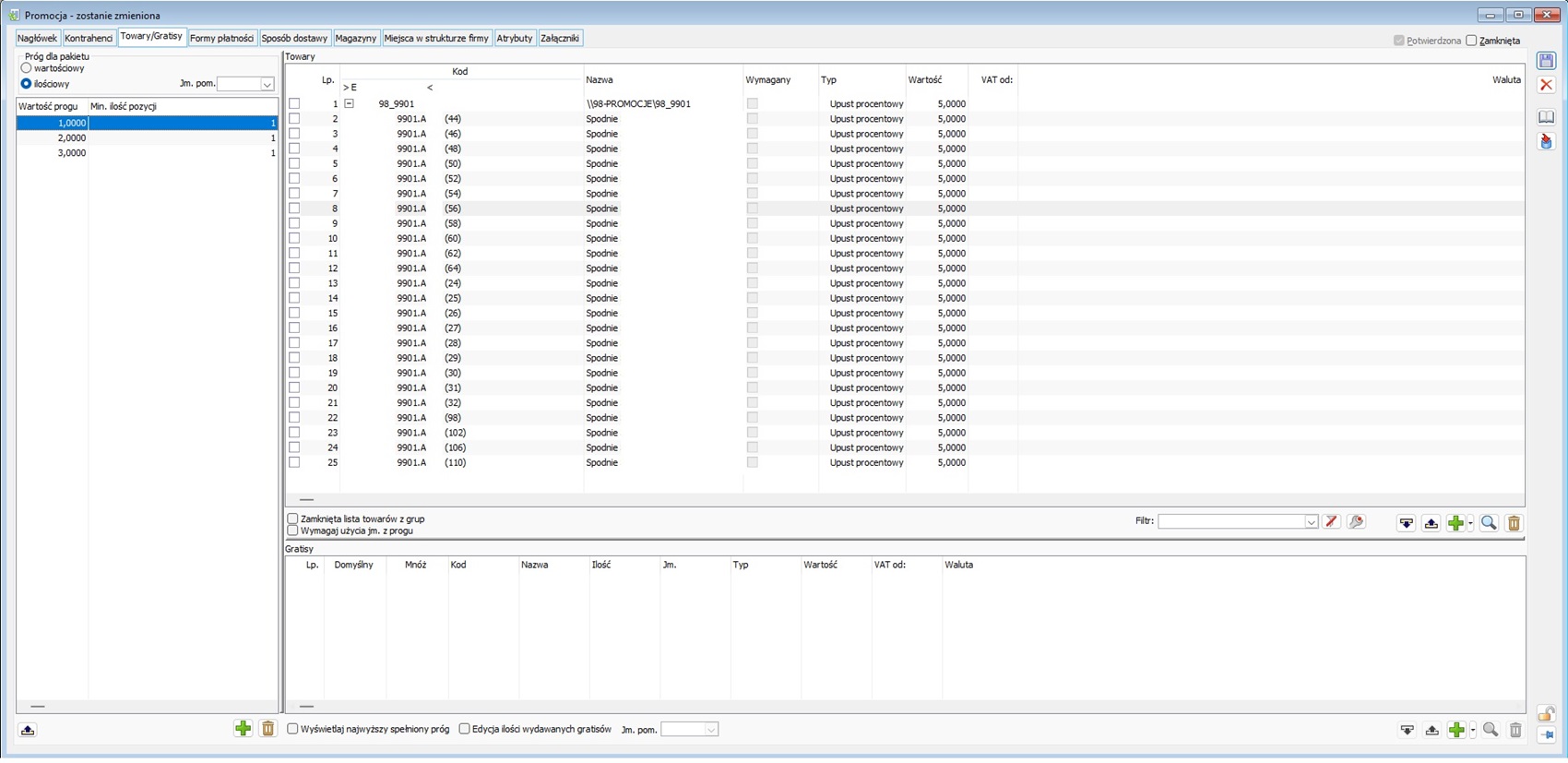Delete the selected threshold with the left panel trash icon

267,729
